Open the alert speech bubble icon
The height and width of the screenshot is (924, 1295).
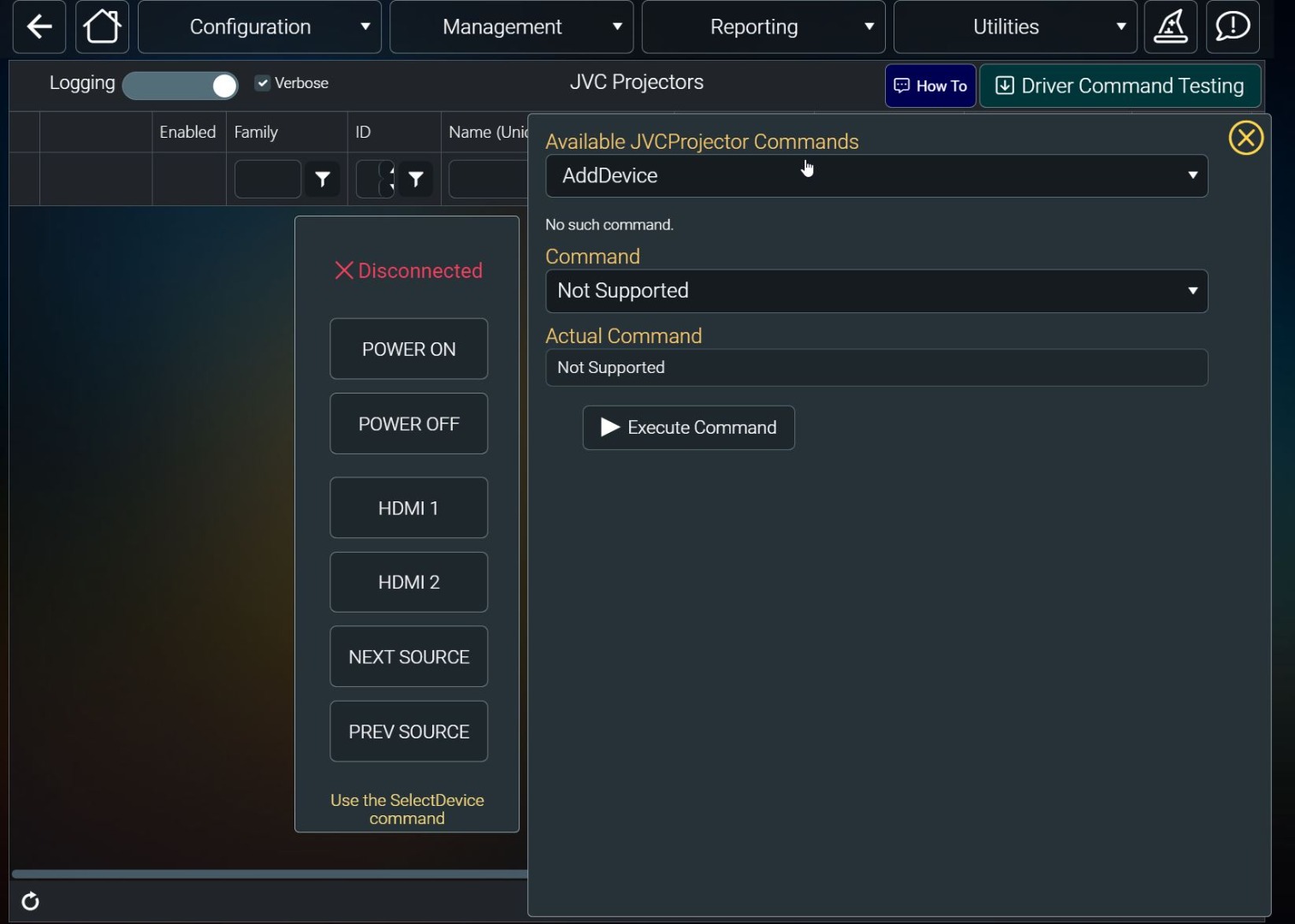(1233, 27)
